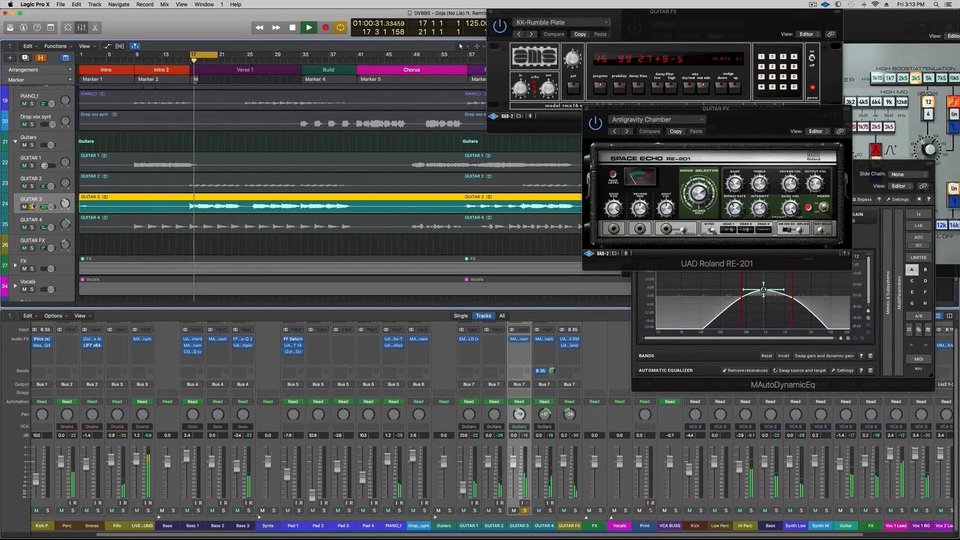This screenshot has width=960, height=540.
Task: Mute the GUITAR 3 track
Action: 24,207
